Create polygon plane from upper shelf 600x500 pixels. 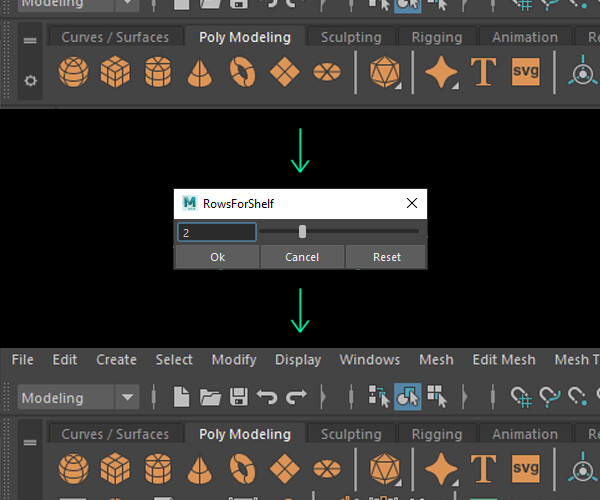[284, 72]
